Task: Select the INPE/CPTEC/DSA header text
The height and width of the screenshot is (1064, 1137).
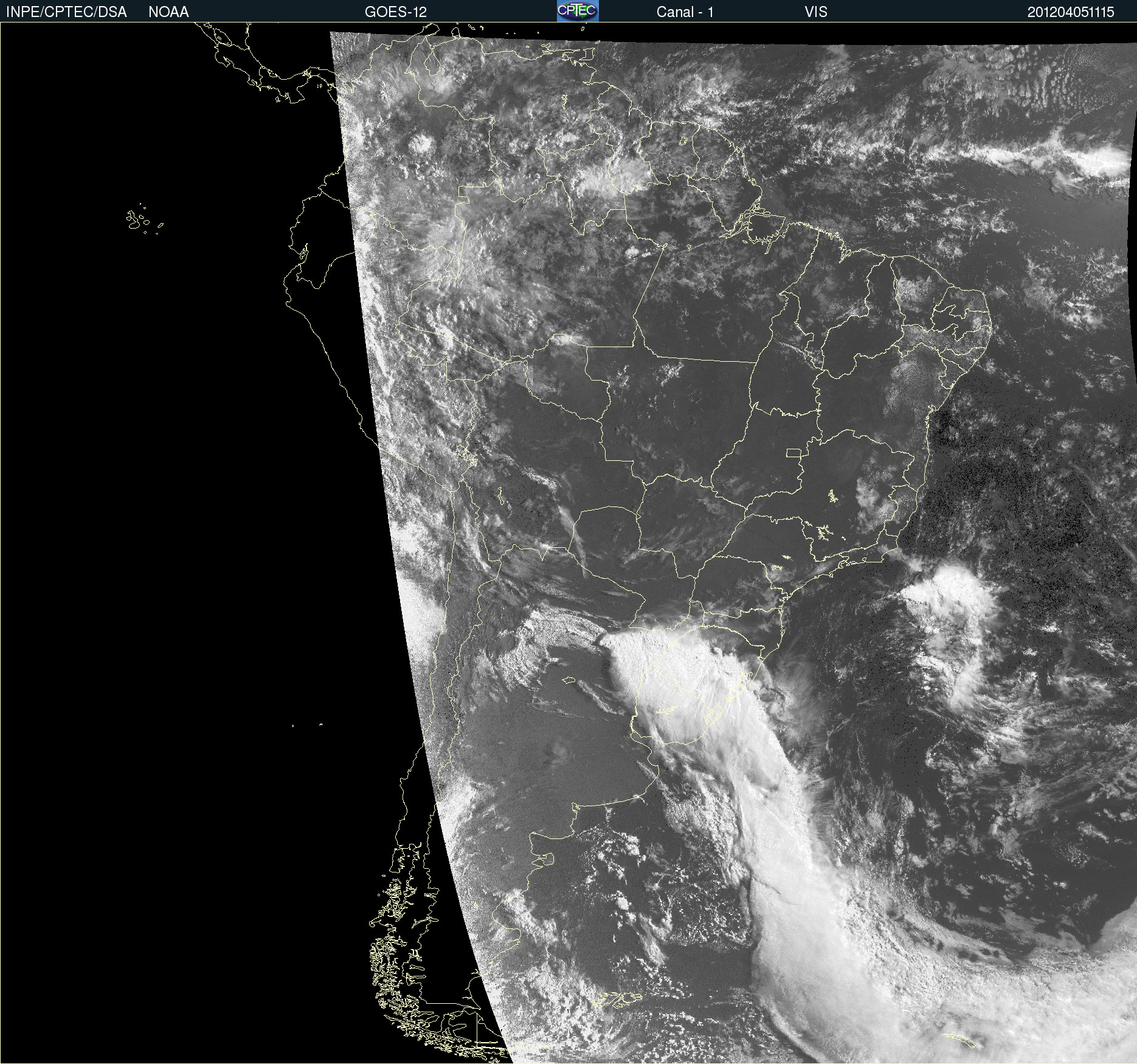Action: [x=66, y=12]
